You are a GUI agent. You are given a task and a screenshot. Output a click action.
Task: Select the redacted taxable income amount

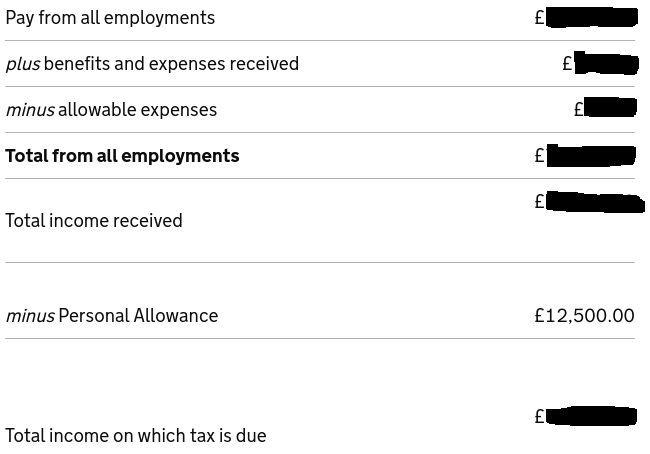pos(592,416)
